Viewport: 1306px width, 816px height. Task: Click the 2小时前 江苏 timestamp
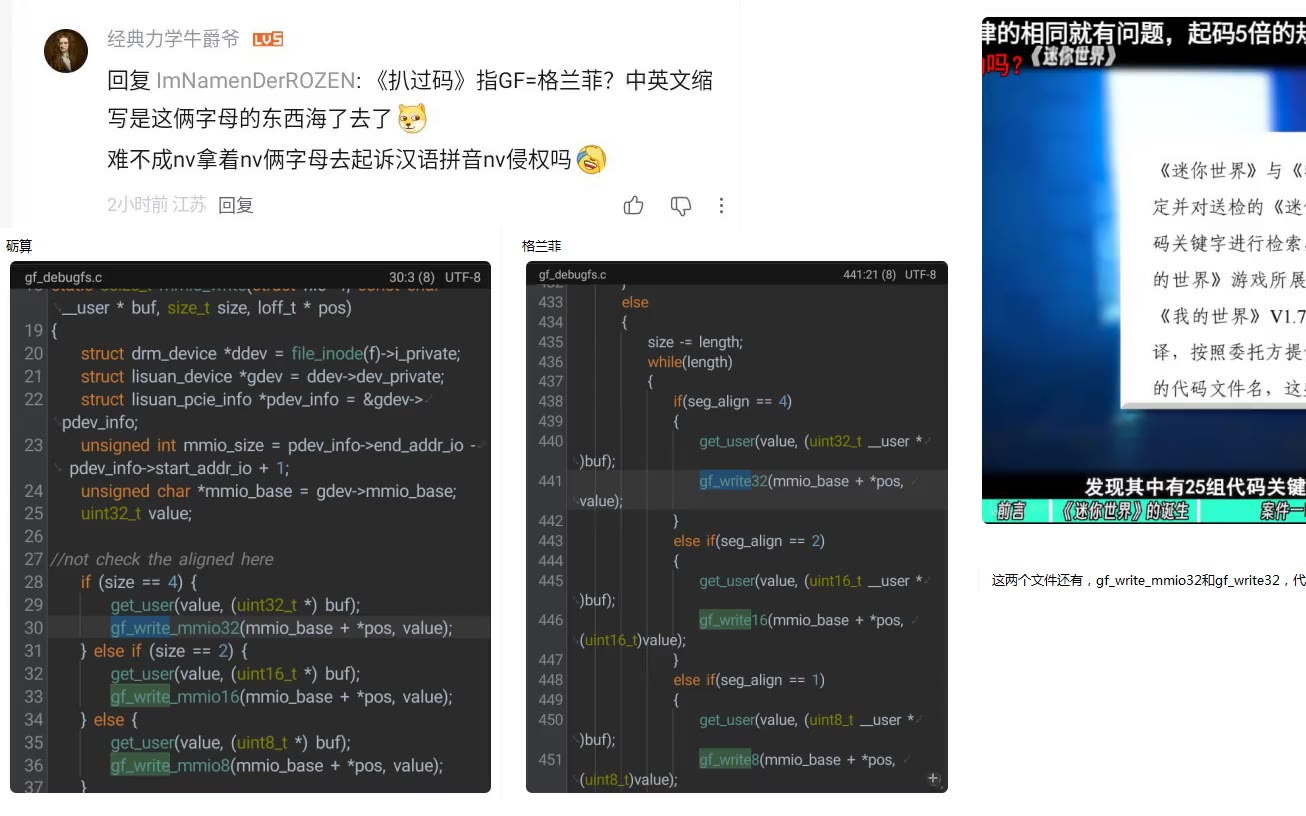[157, 205]
